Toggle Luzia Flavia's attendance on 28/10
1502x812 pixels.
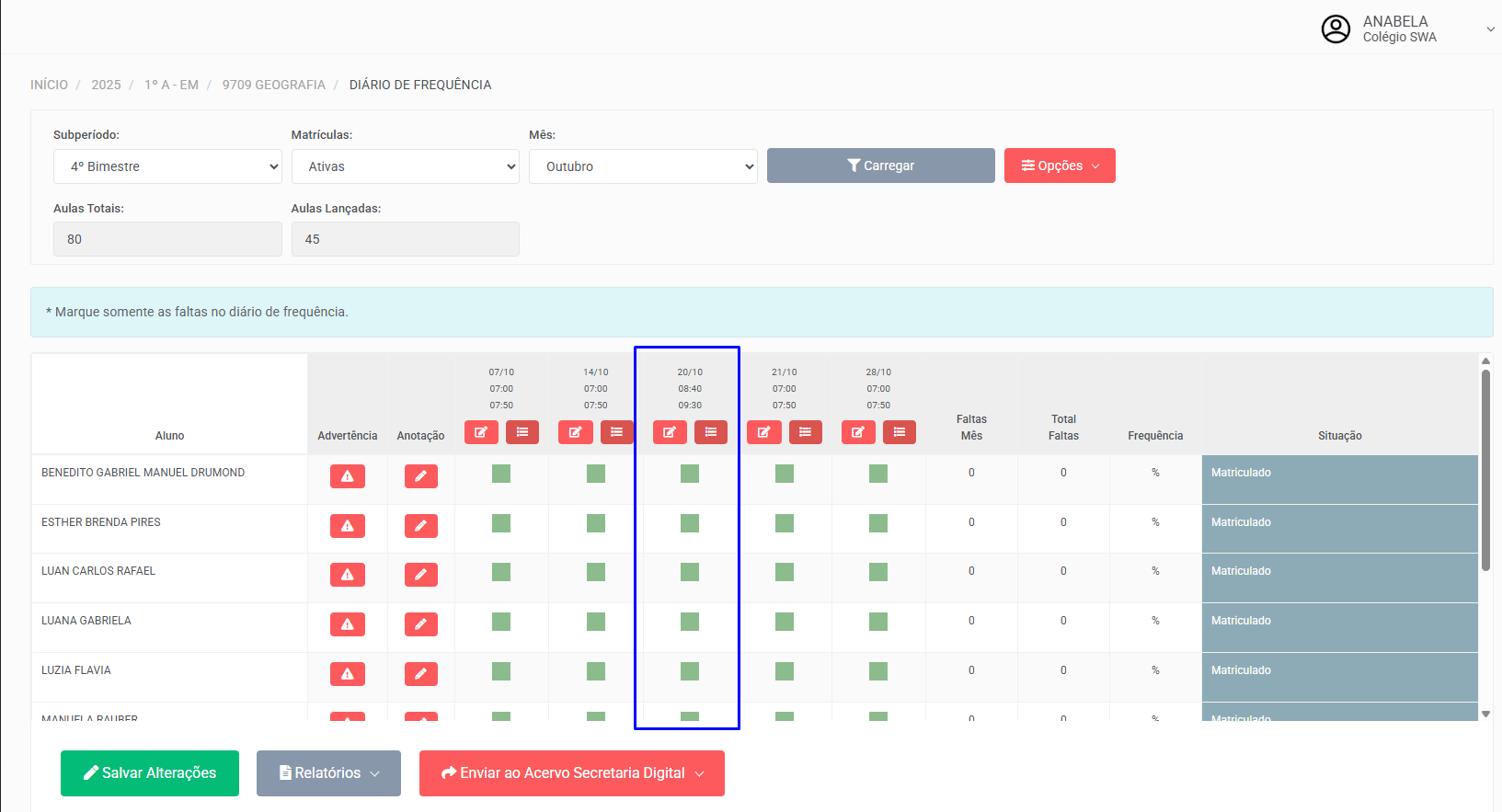tap(878, 671)
